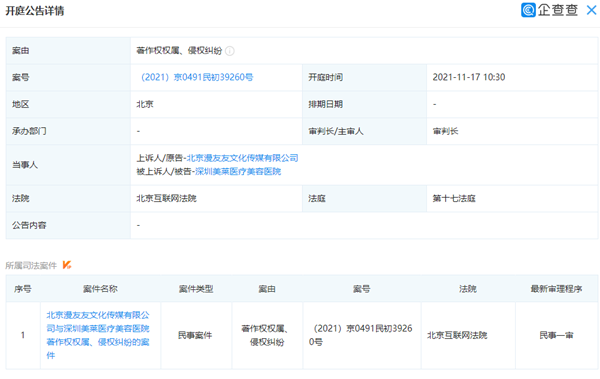The image size is (600, 379).
Task: Click the 所属司法案件 section heading
Action: click(31, 265)
